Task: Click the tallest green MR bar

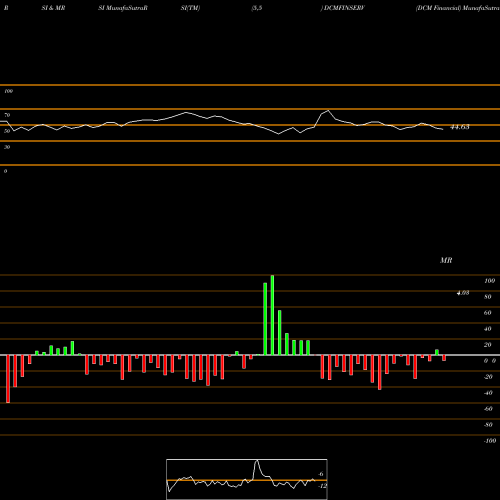Action: click(x=272, y=315)
